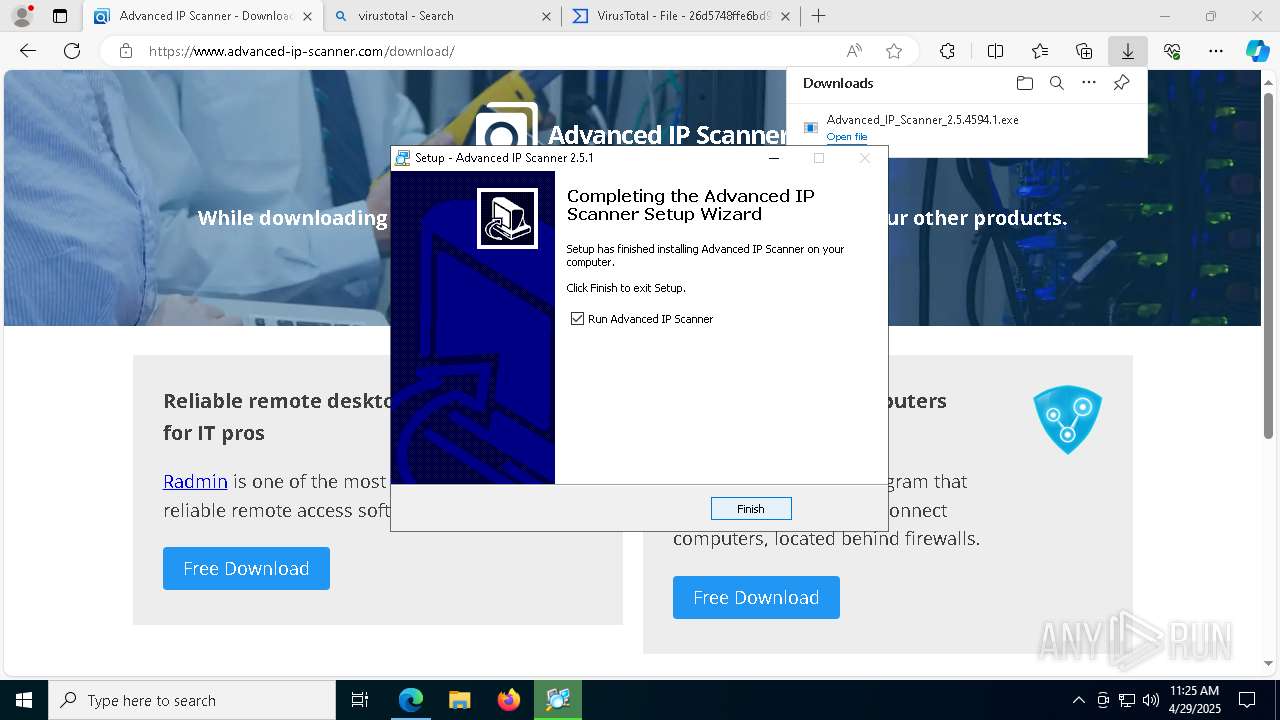This screenshot has height=720, width=1280.
Task: Open network status tray icon
Action: pos(1127,700)
